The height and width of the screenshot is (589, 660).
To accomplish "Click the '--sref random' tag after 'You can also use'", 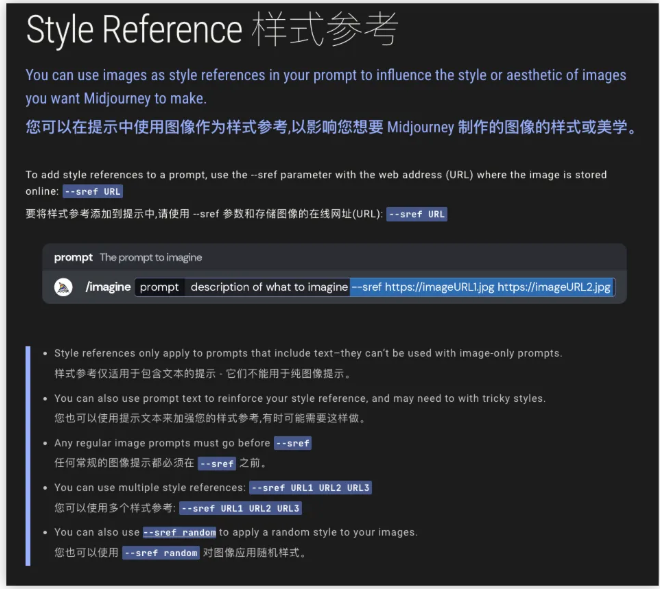I will 179,532.
